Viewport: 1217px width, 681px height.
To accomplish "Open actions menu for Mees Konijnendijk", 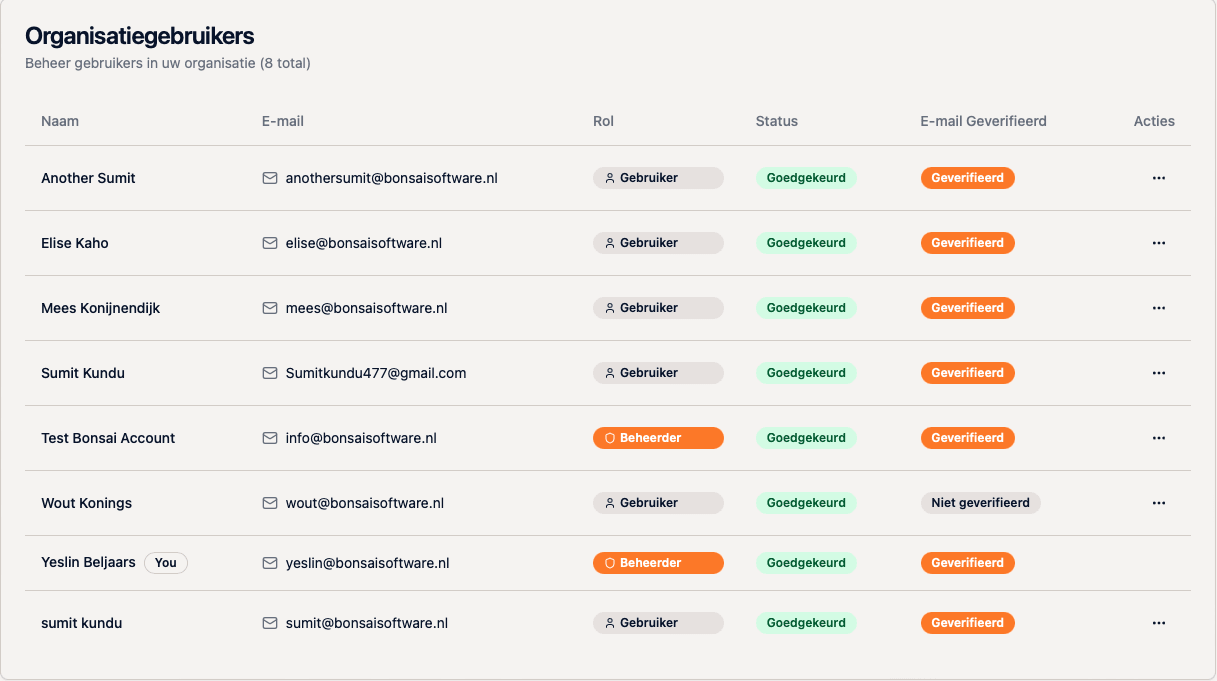I will [1159, 308].
